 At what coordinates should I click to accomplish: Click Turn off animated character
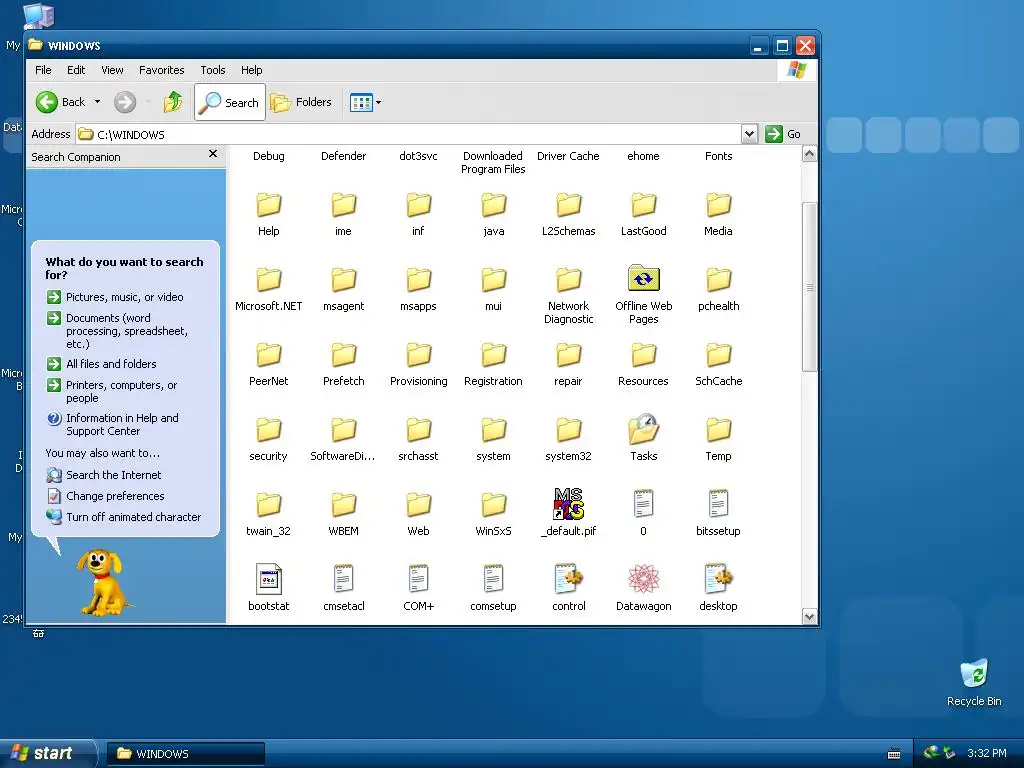click(x=124, y=517)
